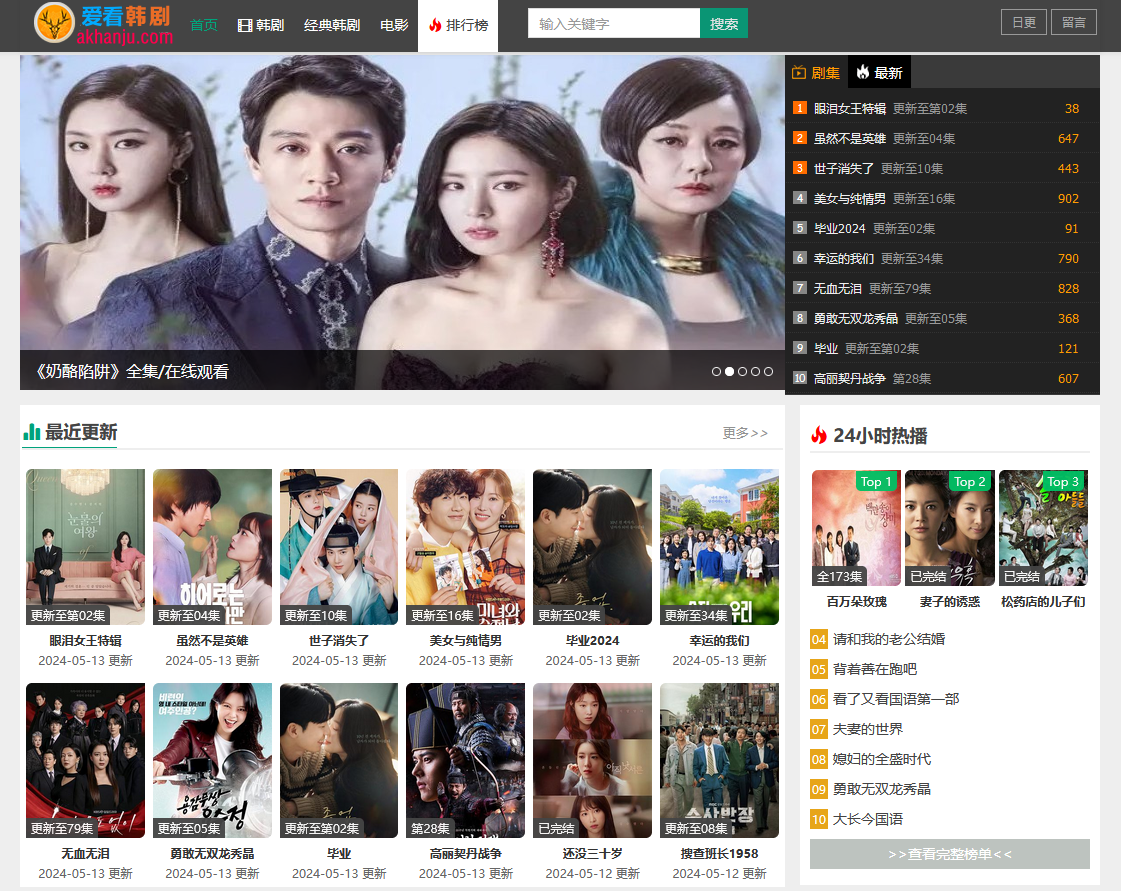The width and height of the screenshot is (1121, 891).
Task: Select the last carousel dot indicator
Action: coord(768,371)
